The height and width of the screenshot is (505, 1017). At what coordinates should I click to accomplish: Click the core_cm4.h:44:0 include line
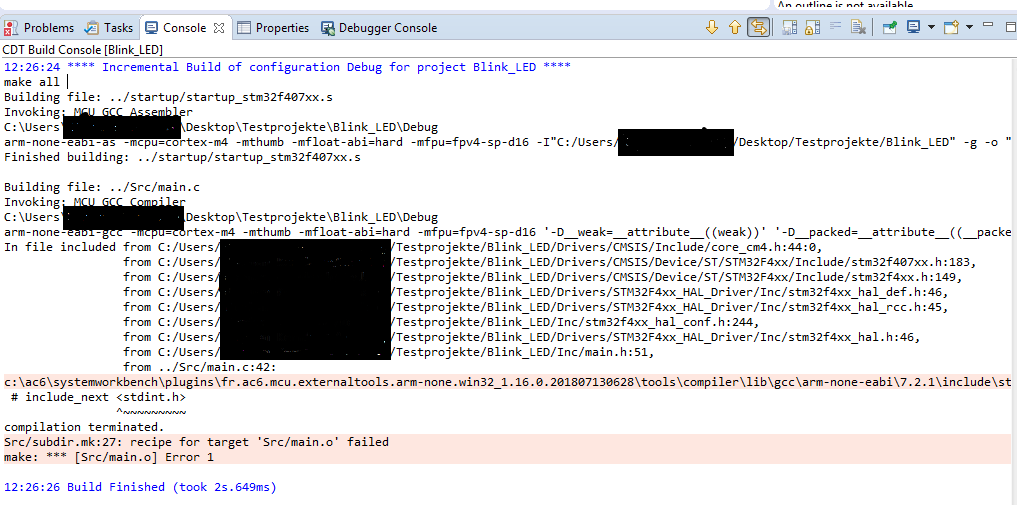click(413, 247)
